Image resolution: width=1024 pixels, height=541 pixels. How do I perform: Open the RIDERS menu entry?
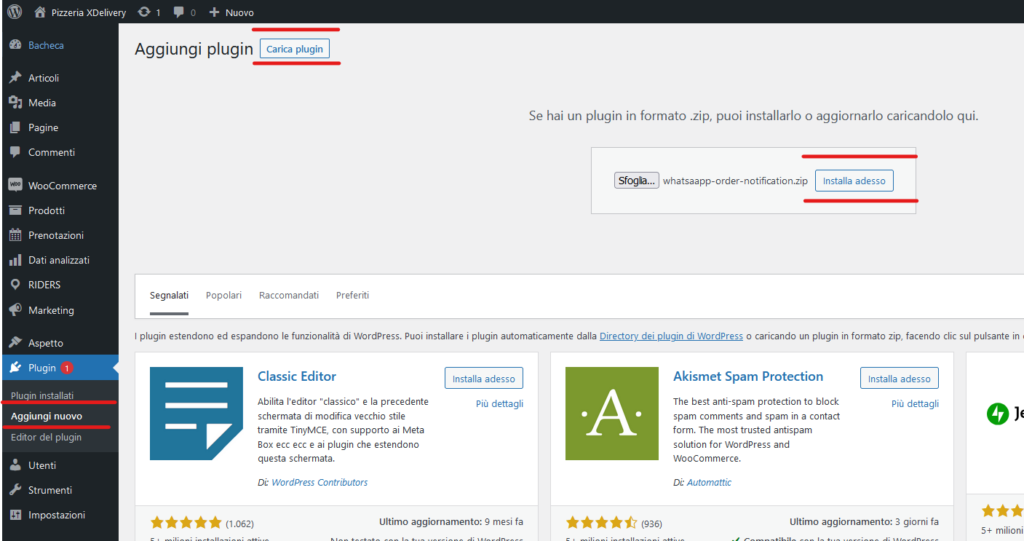coord(44,285)
